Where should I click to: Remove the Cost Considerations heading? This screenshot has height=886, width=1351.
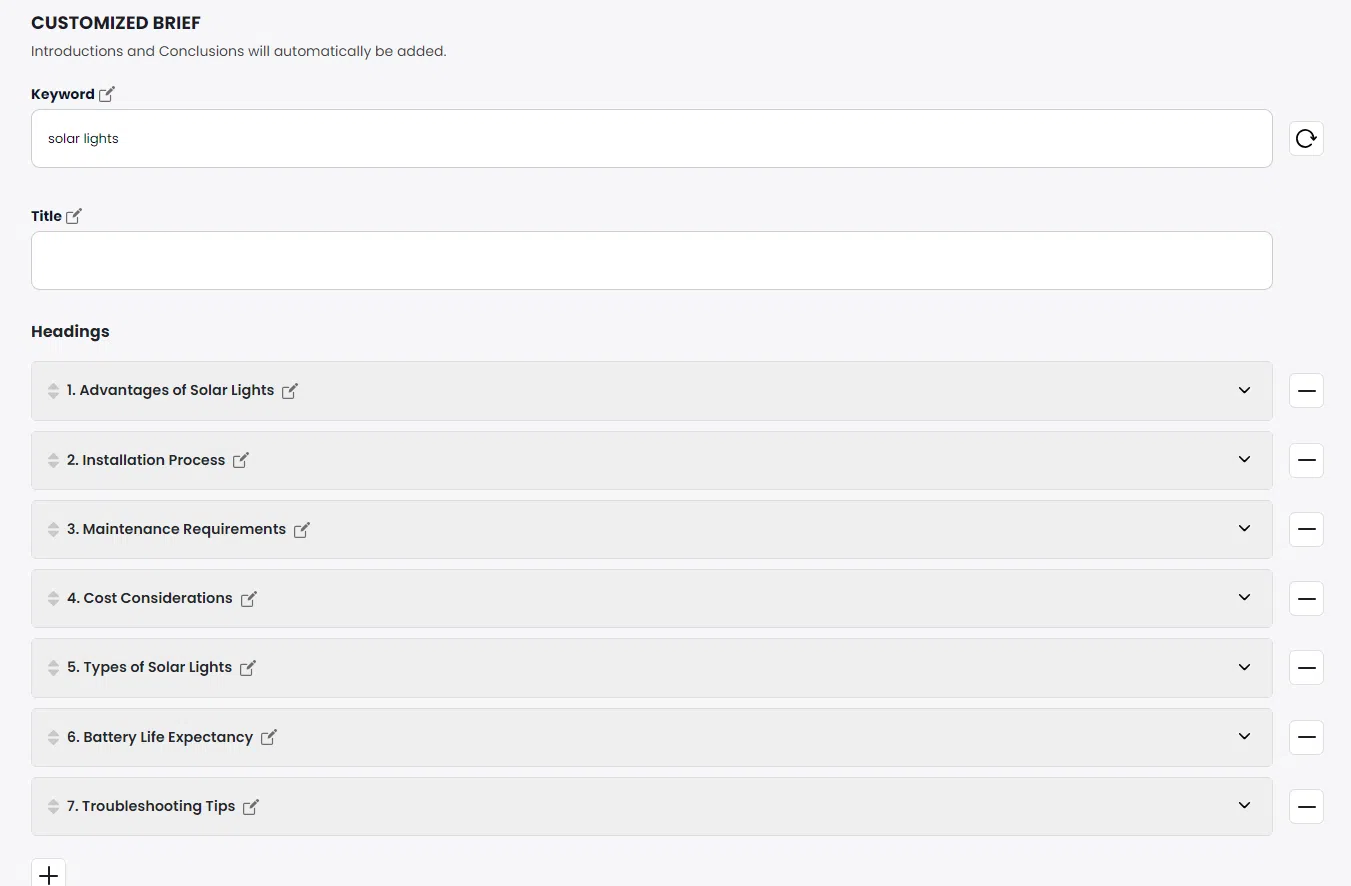tap(1306, 599)
